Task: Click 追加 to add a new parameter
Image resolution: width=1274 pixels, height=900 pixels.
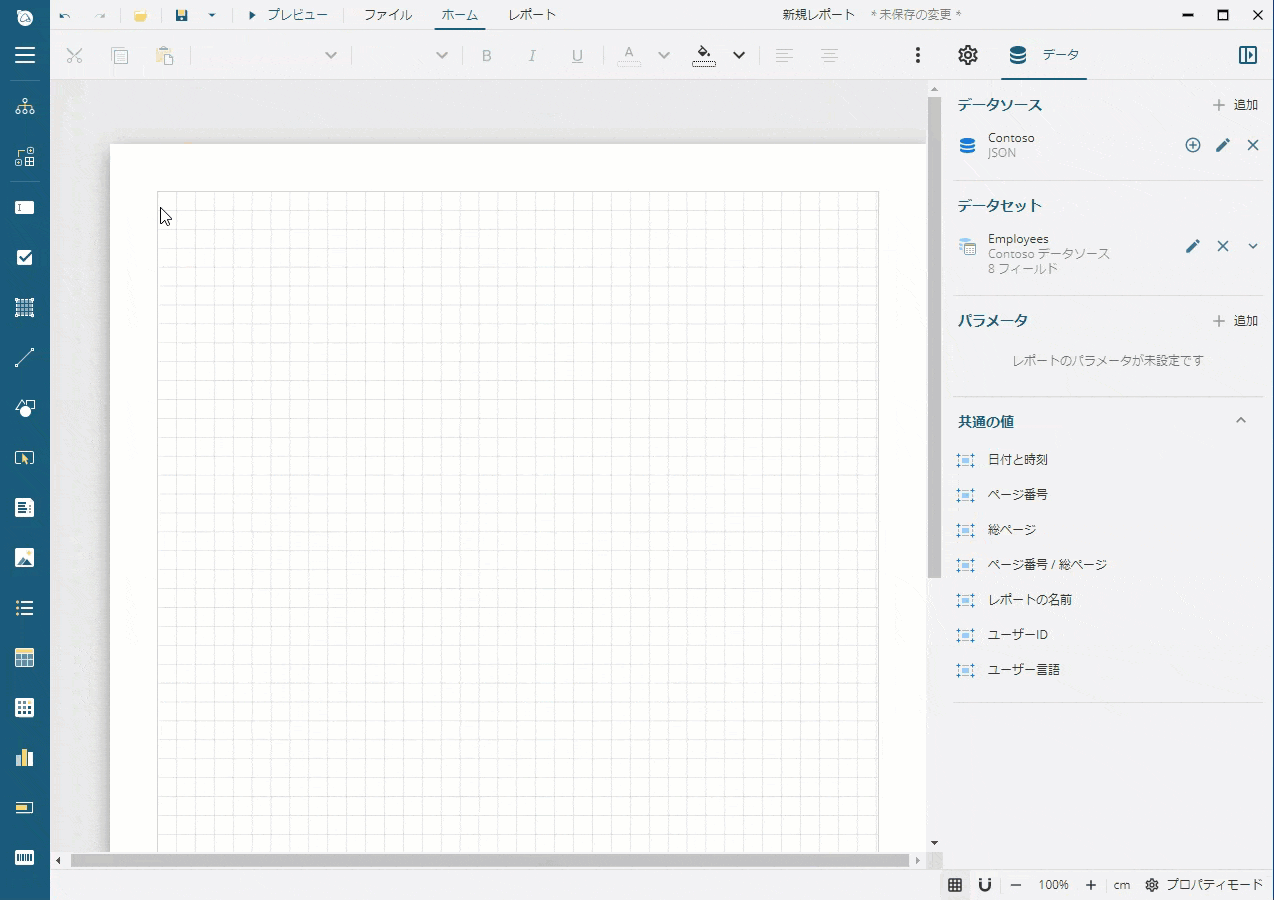Action: point(1235,320)
